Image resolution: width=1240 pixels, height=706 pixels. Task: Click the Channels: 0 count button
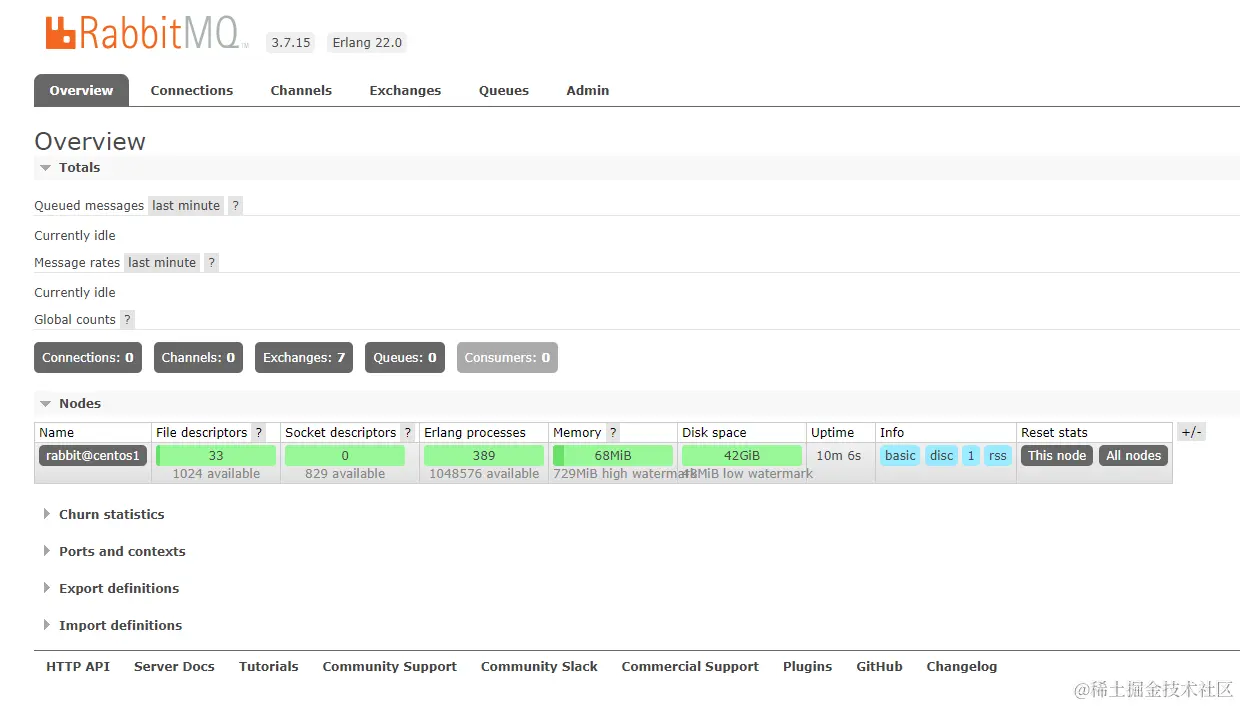tap(198, 358)
